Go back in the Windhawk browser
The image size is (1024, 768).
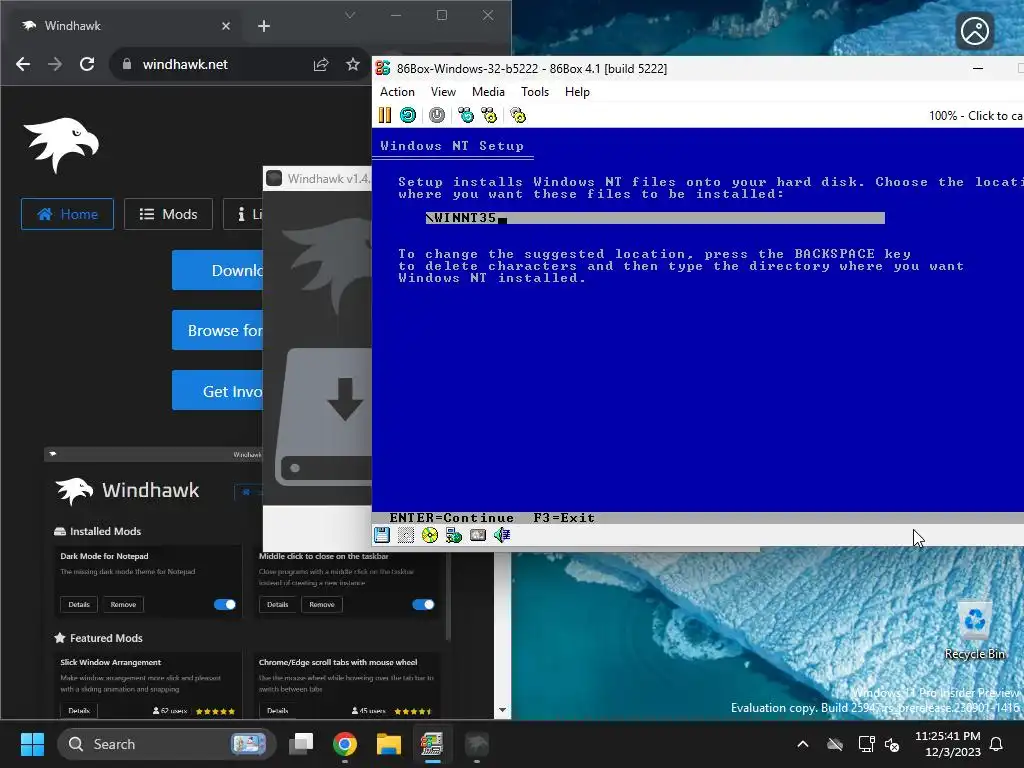23,64
